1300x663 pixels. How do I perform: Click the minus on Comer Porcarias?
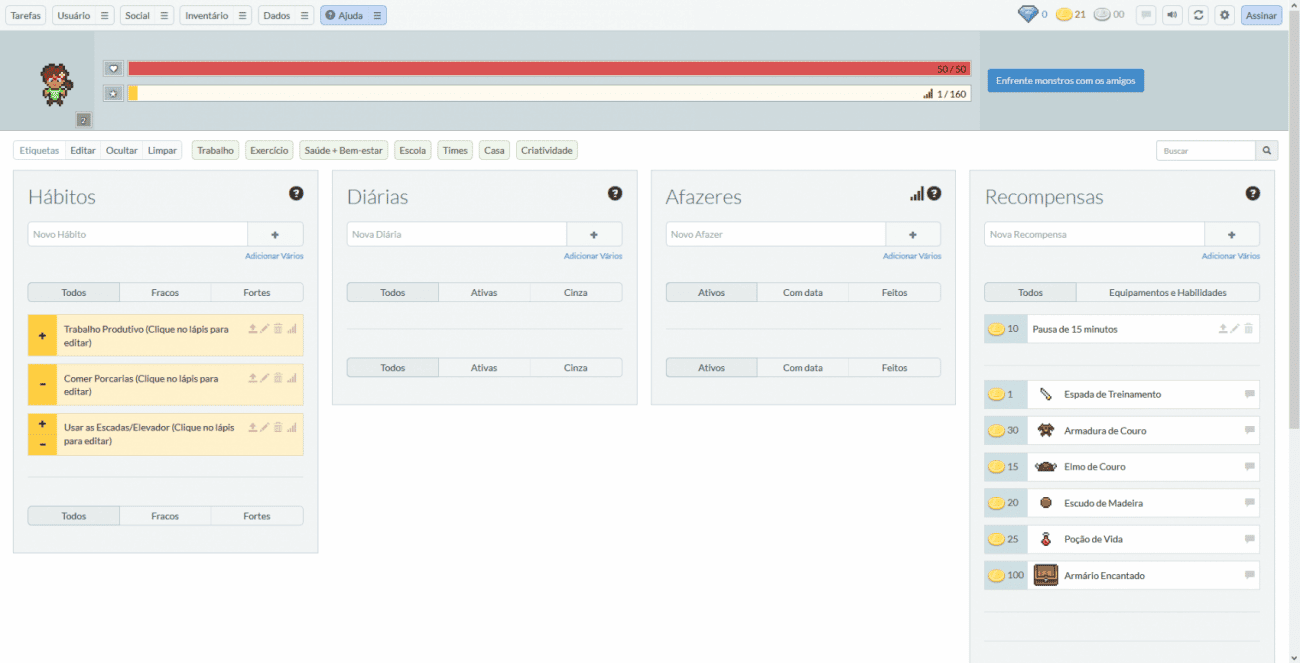42,385
